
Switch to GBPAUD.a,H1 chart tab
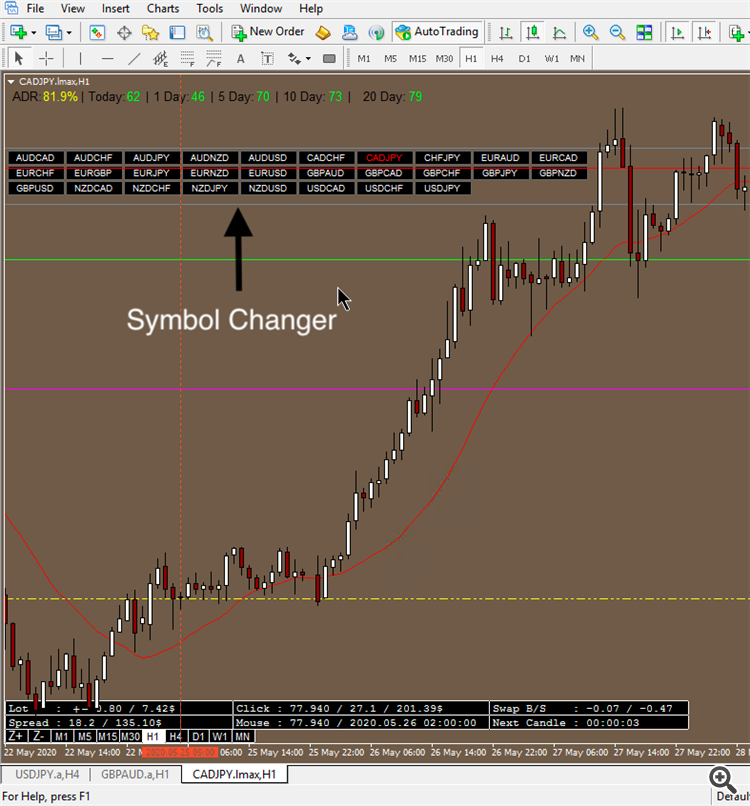tap(135, 774)
